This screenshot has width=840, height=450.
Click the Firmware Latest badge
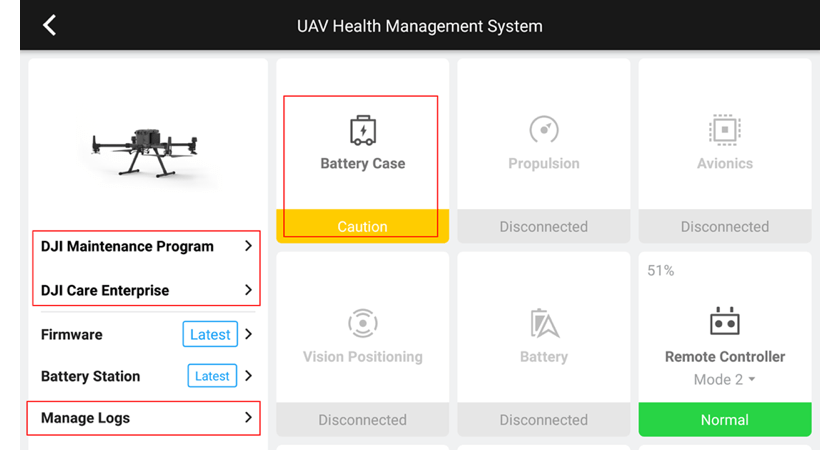(210, 334)
